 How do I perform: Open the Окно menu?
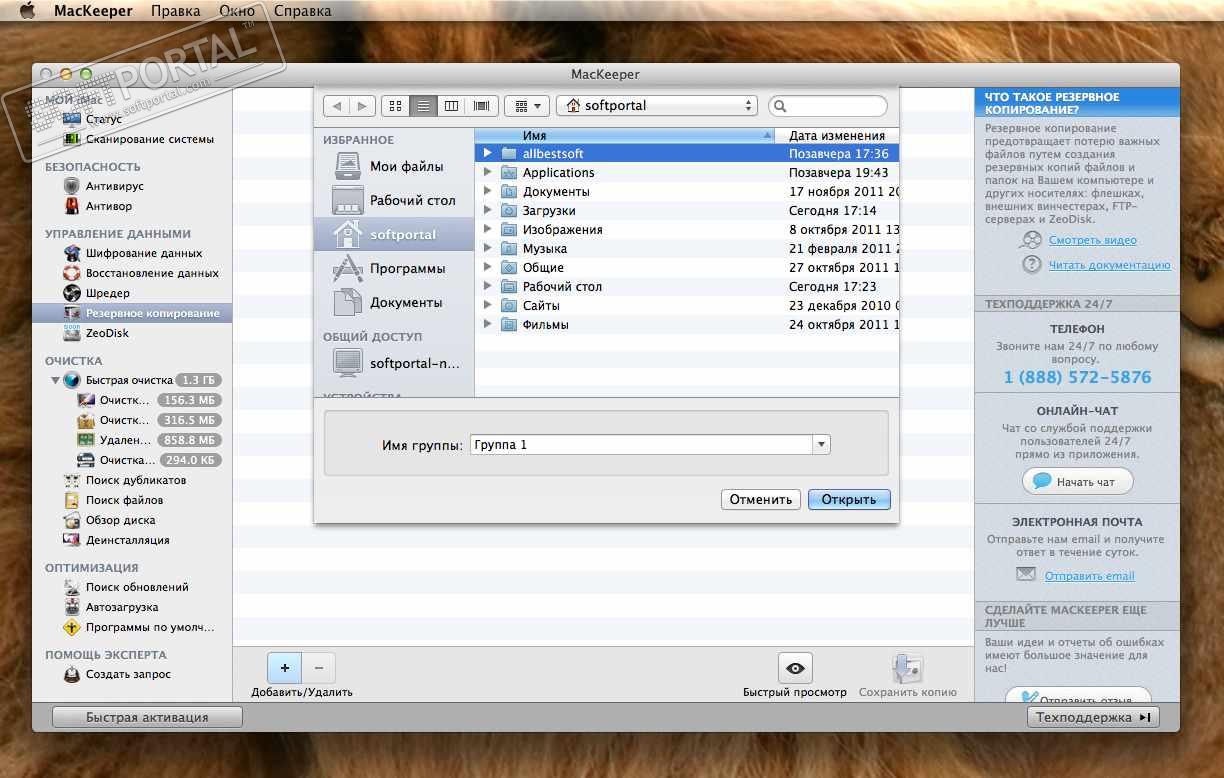point(236,11)
